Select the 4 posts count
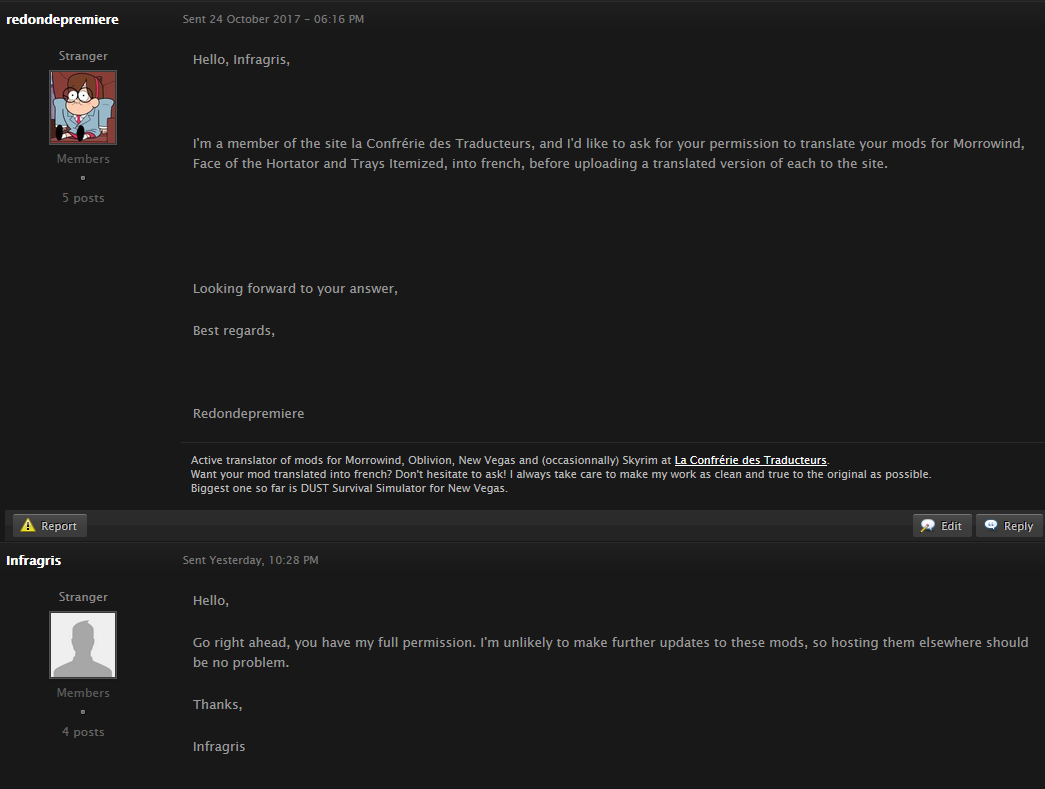1045x789 pixels. click(x=83, y=732)
